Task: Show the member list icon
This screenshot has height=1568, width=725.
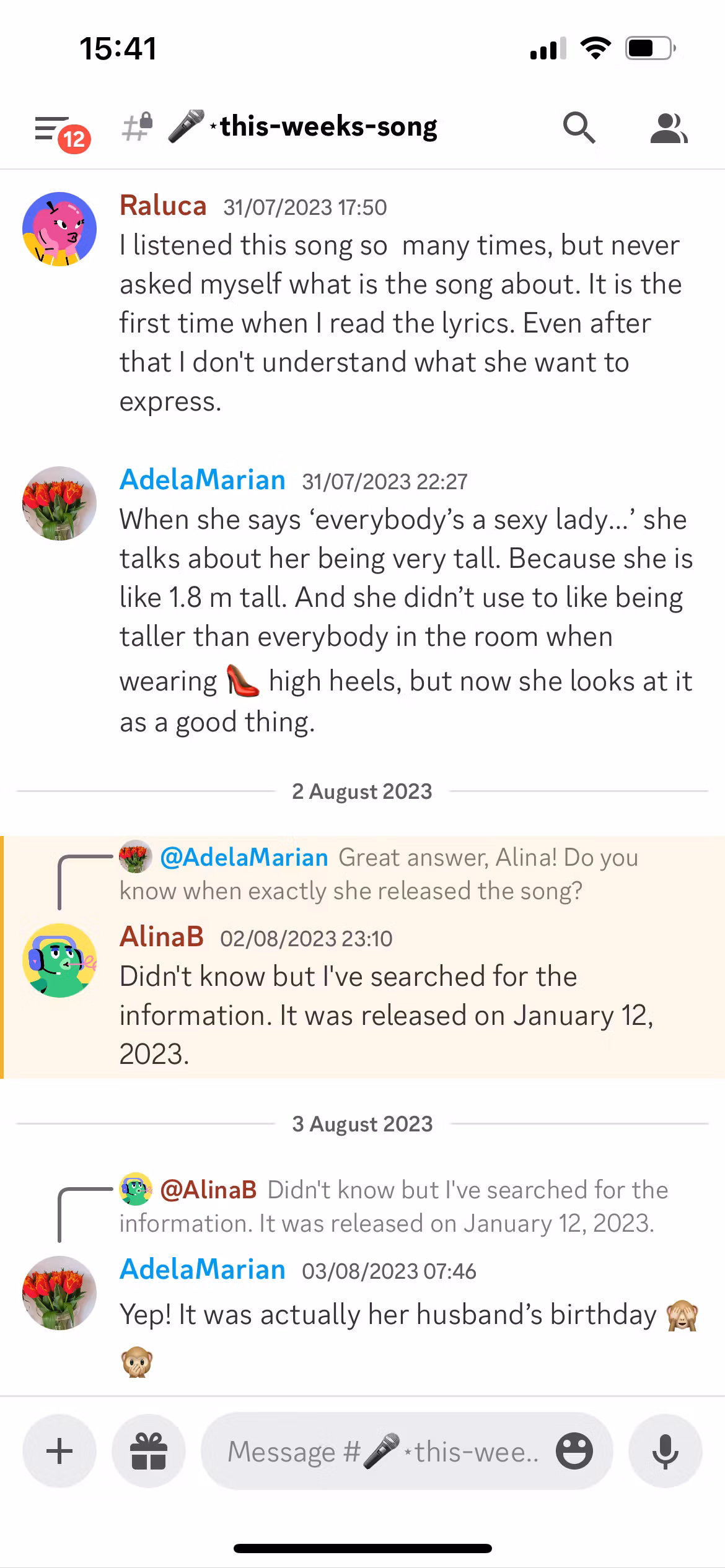Action: coord(668,128)
